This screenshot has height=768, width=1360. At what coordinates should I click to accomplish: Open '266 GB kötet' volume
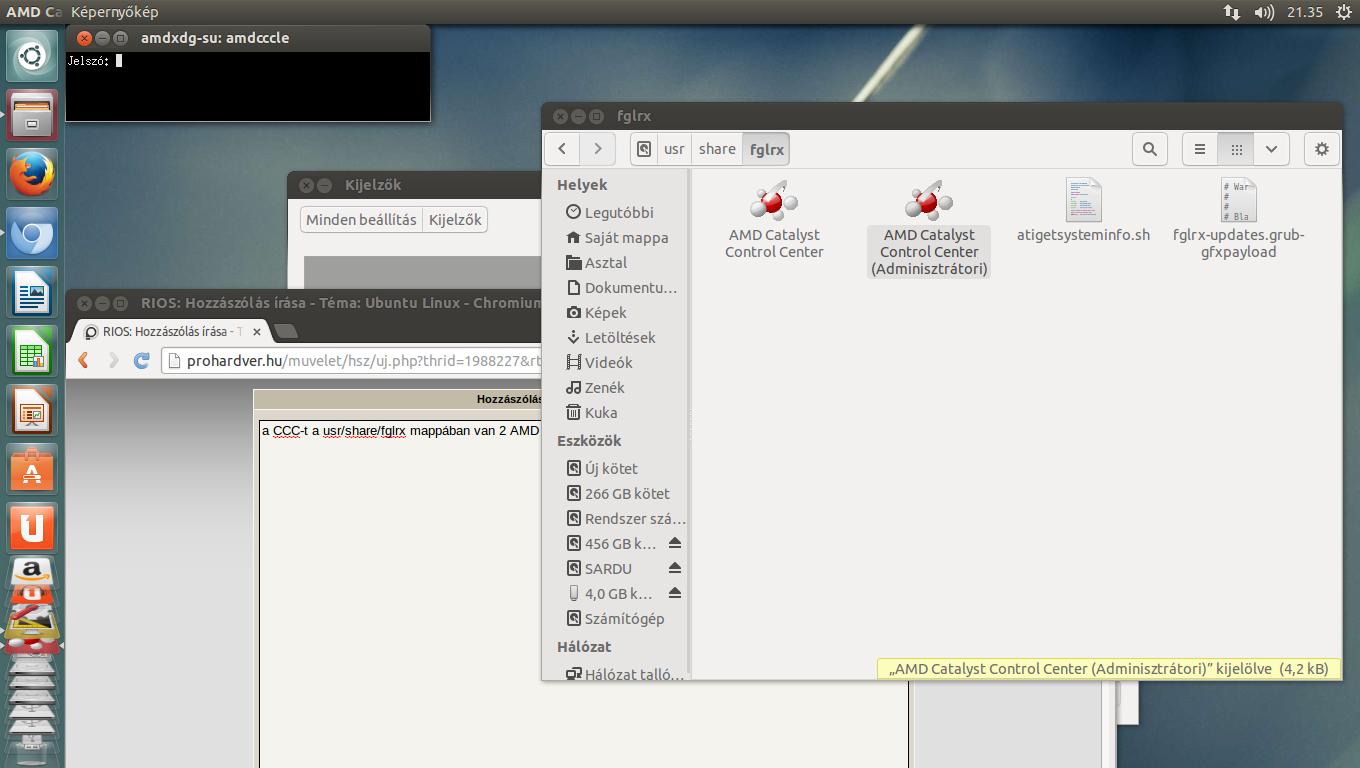pyautogui.click(x=618, y=493)
